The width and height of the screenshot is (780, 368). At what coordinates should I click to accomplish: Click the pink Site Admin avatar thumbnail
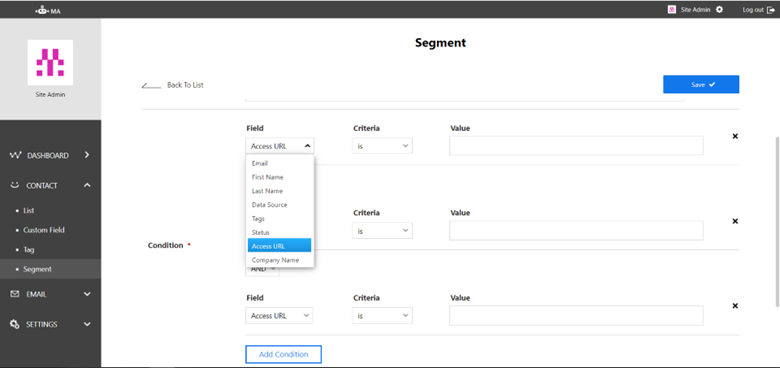coord(672,9)
